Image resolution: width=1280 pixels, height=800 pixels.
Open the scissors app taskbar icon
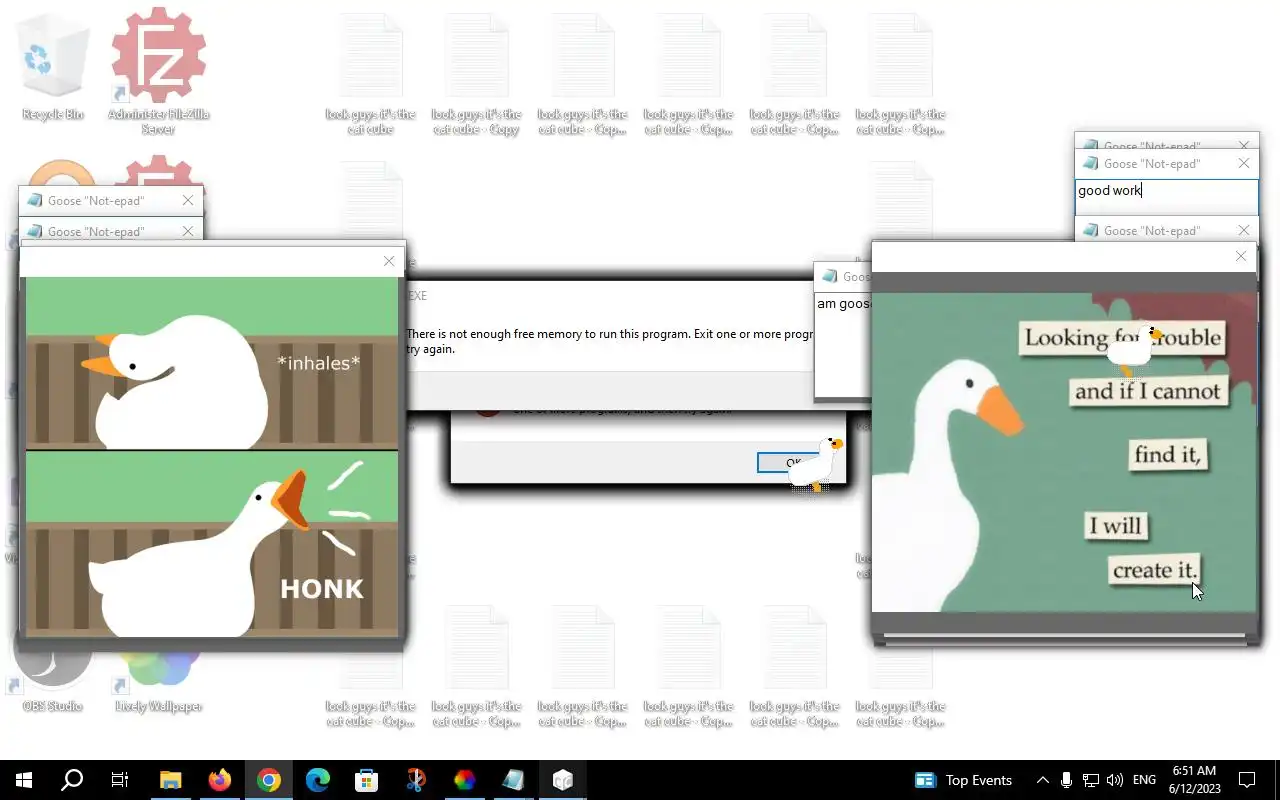[x=416, y=780]
